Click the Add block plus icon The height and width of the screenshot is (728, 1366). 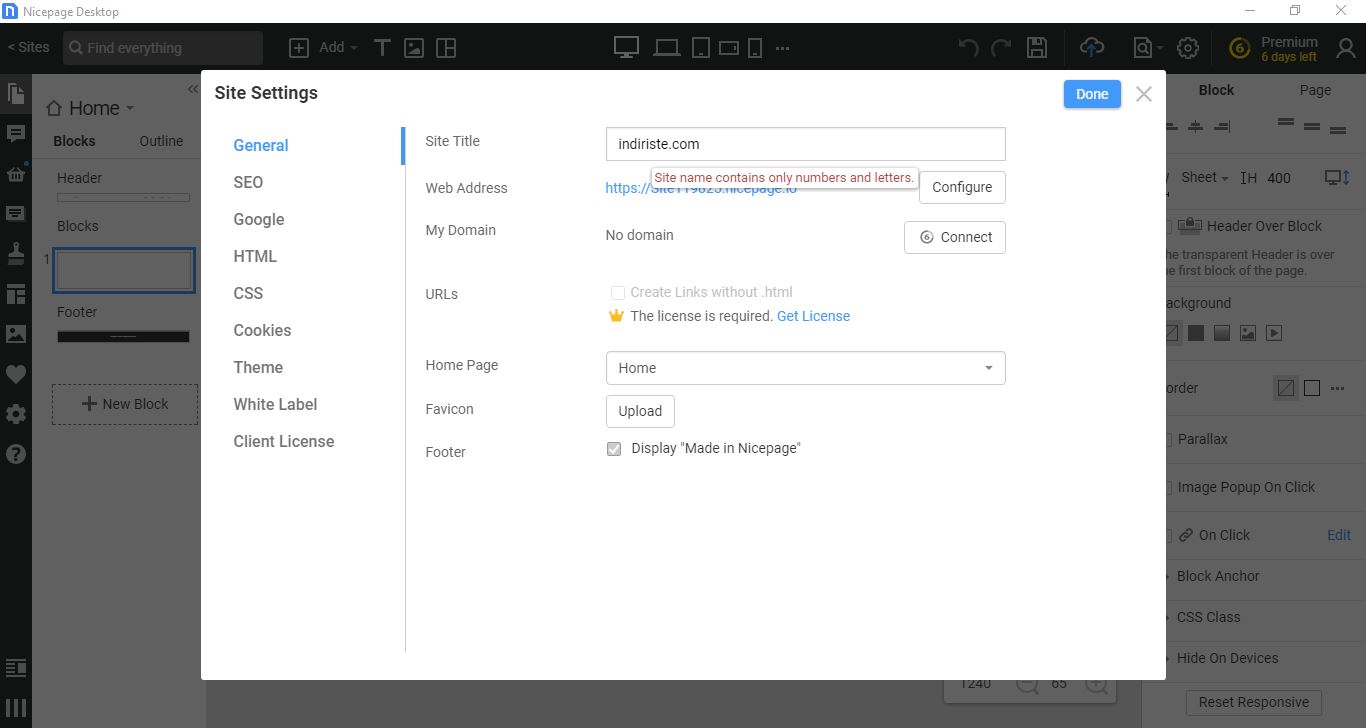298,48
